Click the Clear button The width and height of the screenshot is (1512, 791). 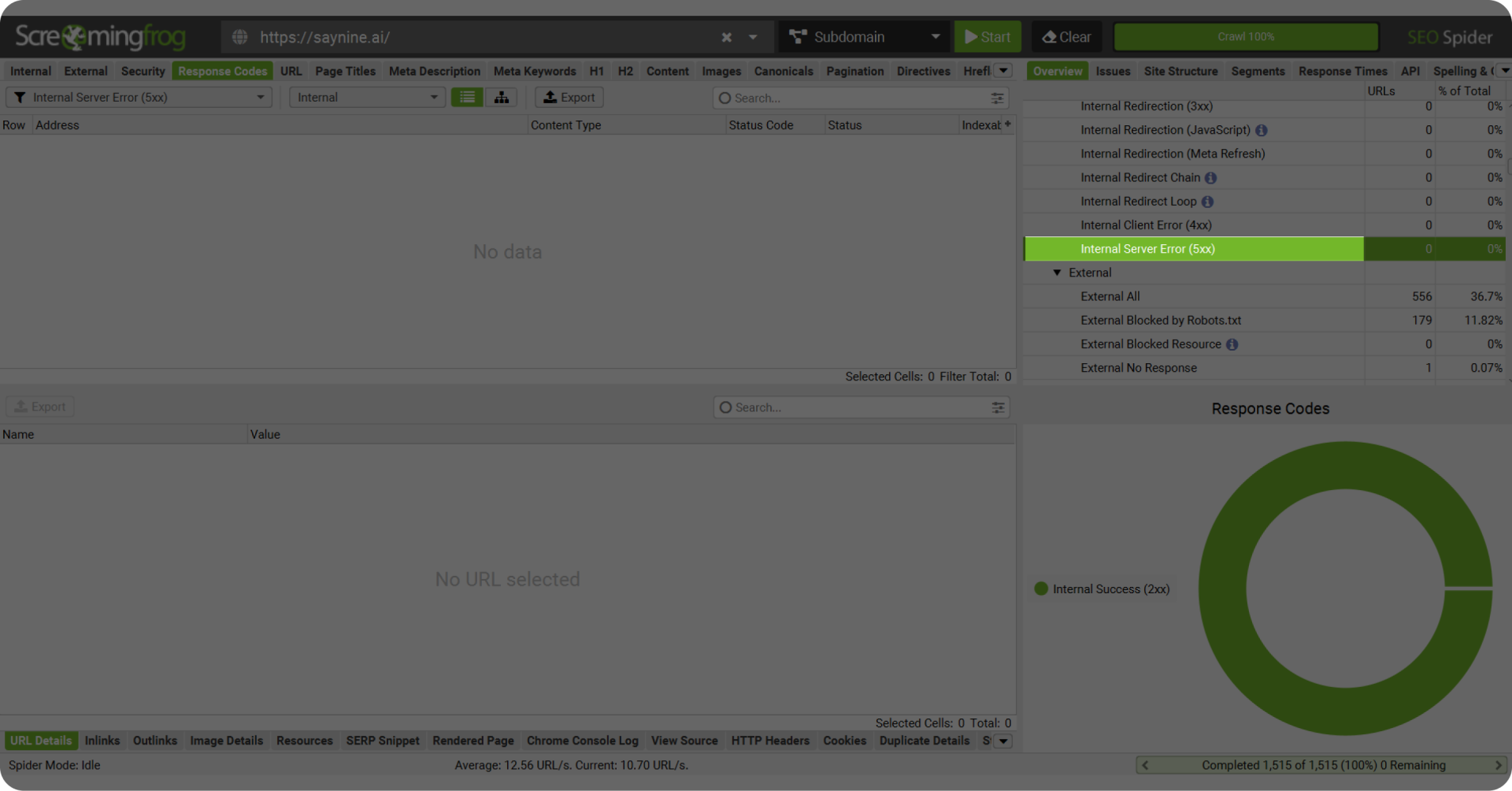(x=1066, y=37)
